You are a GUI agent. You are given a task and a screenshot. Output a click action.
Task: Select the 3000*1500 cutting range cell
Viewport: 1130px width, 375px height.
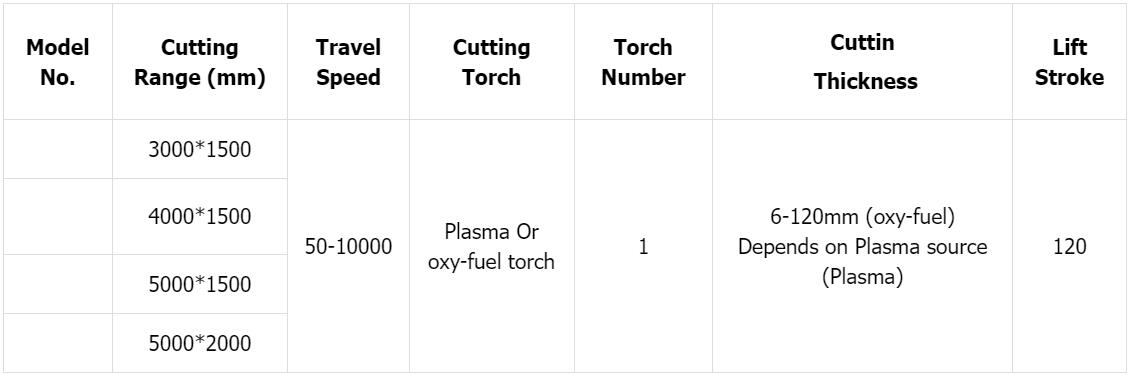pos(200,149)
